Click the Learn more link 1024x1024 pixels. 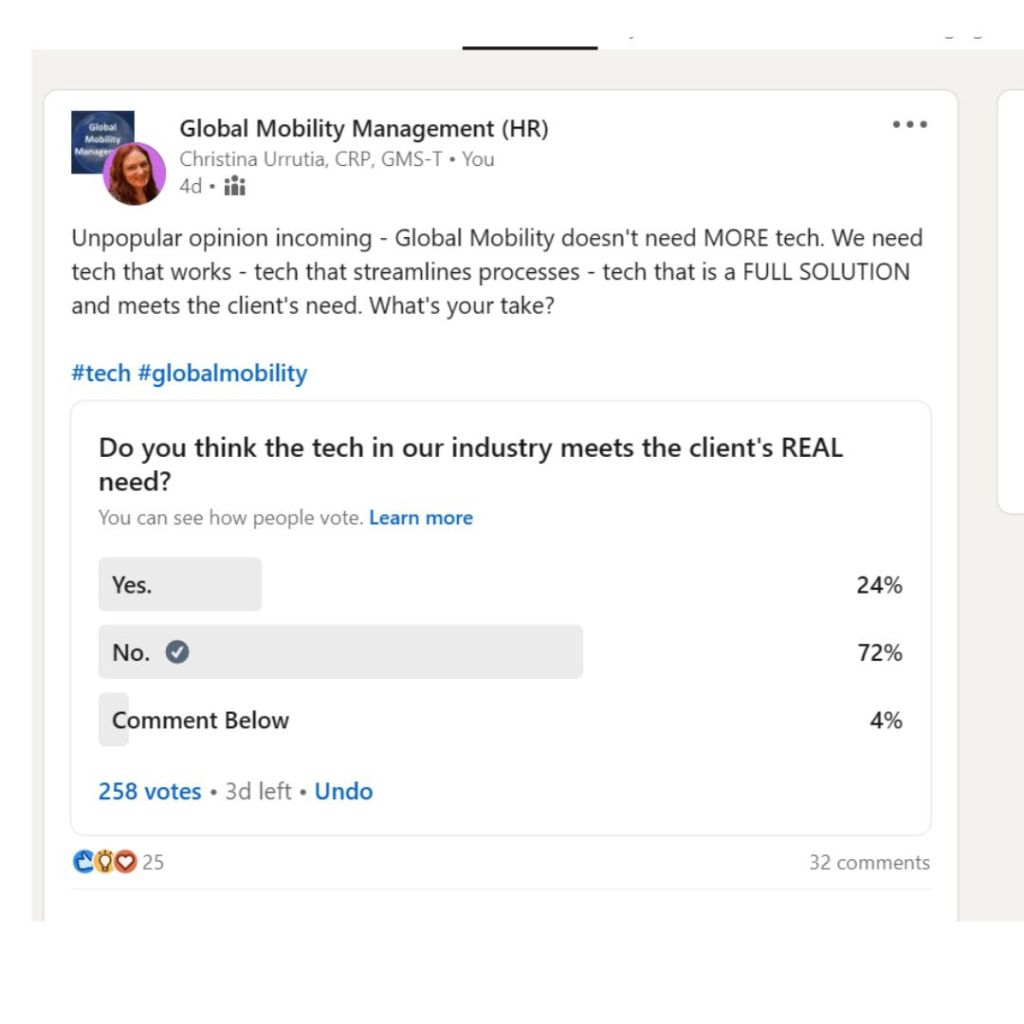(x=421, y=518)
